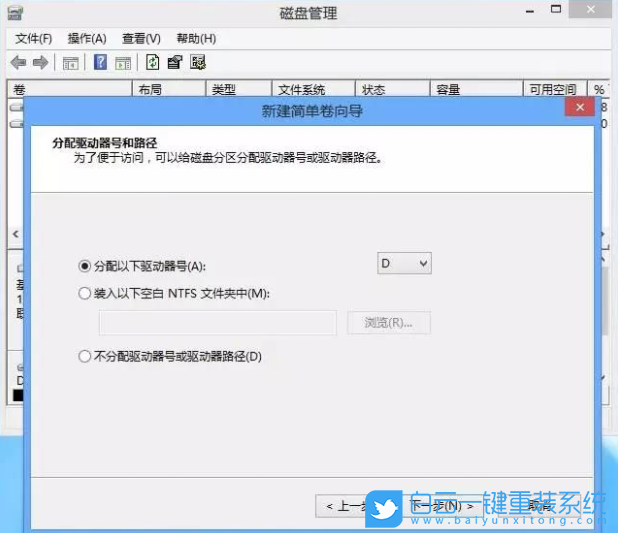Open the 文件(F) menu
This screenshot has width=618, height=533.
tap(34, 39)
